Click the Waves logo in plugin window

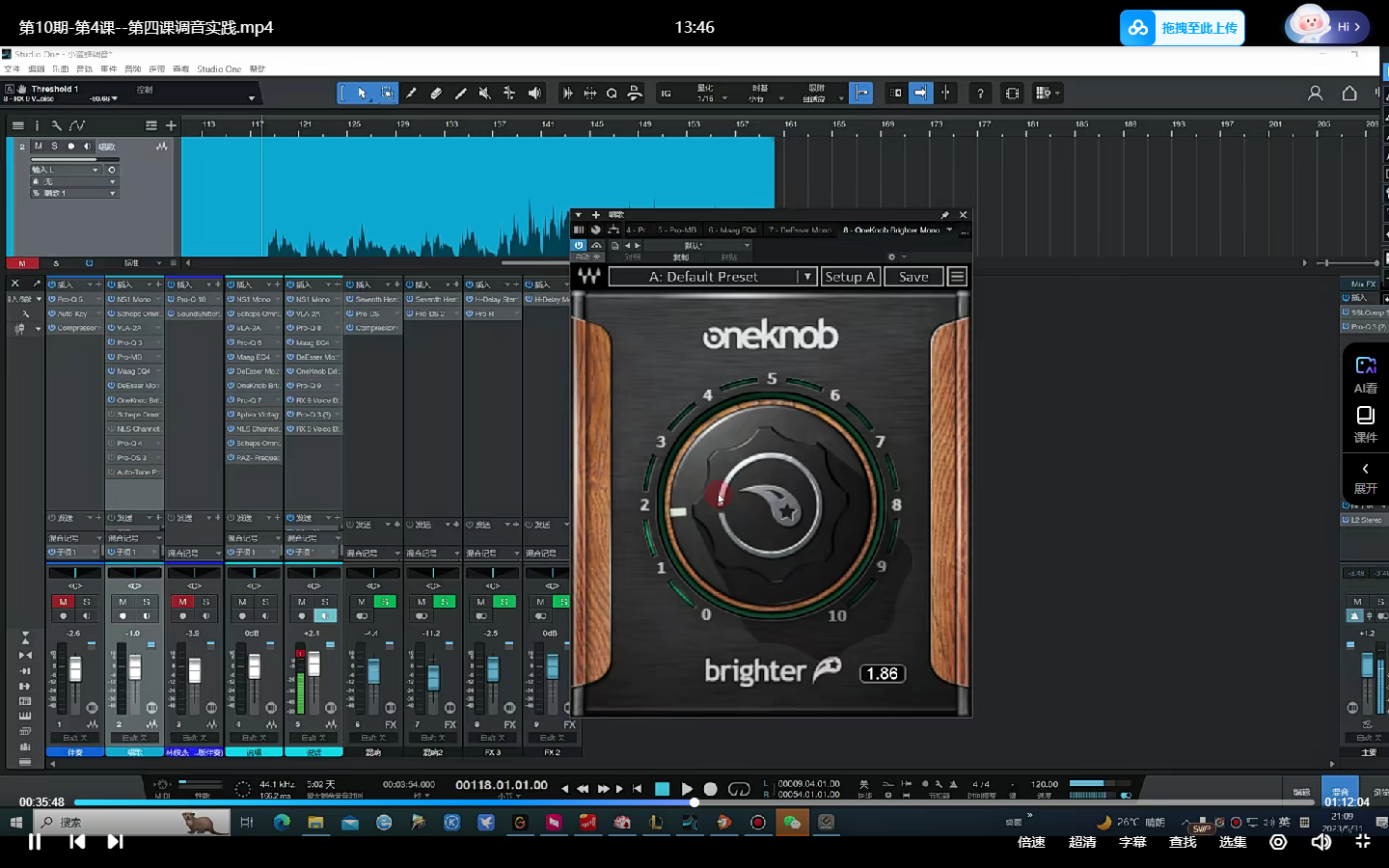click(x=589, y=277)
